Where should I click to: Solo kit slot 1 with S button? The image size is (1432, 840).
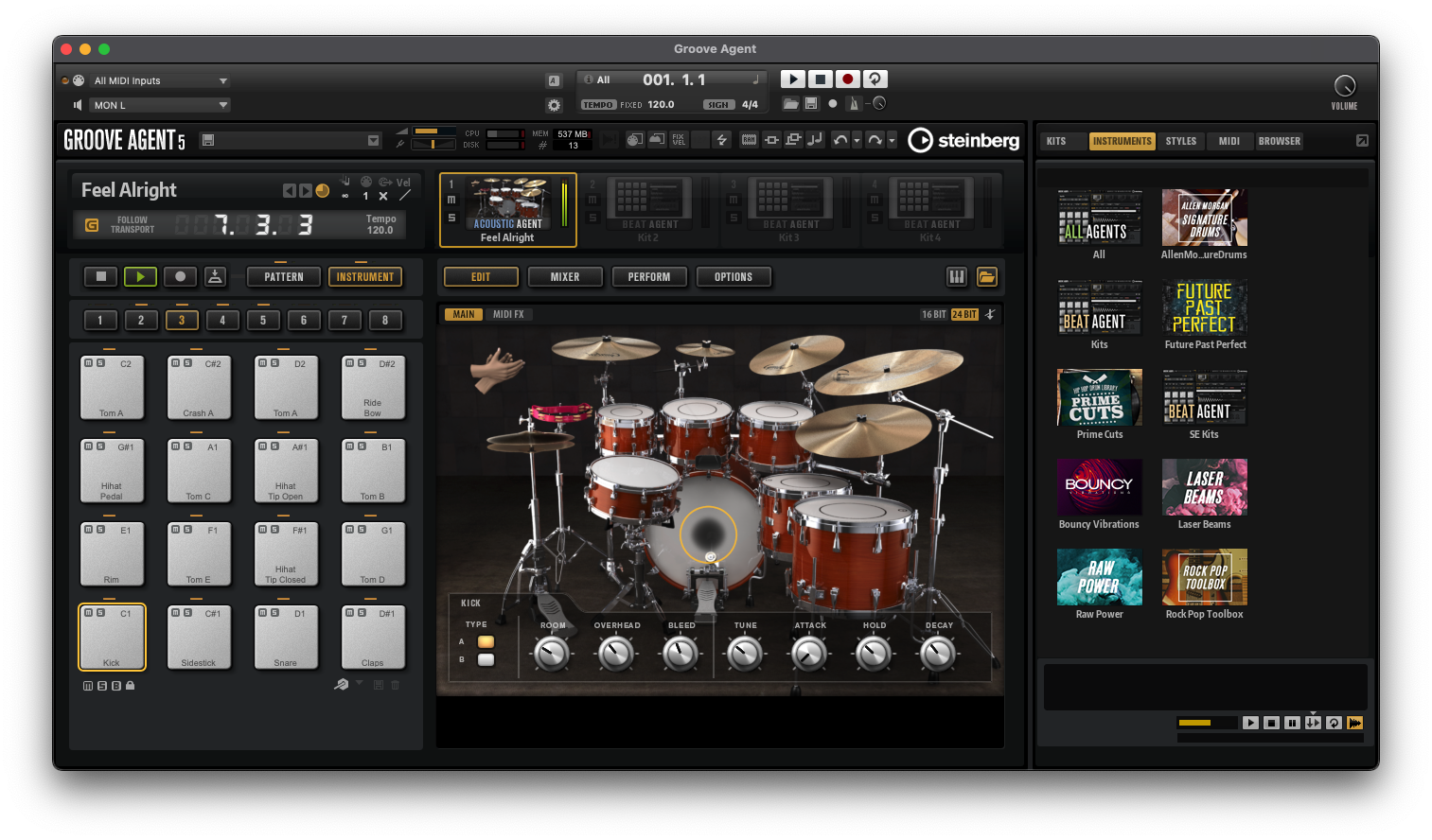tap(451, 218)
